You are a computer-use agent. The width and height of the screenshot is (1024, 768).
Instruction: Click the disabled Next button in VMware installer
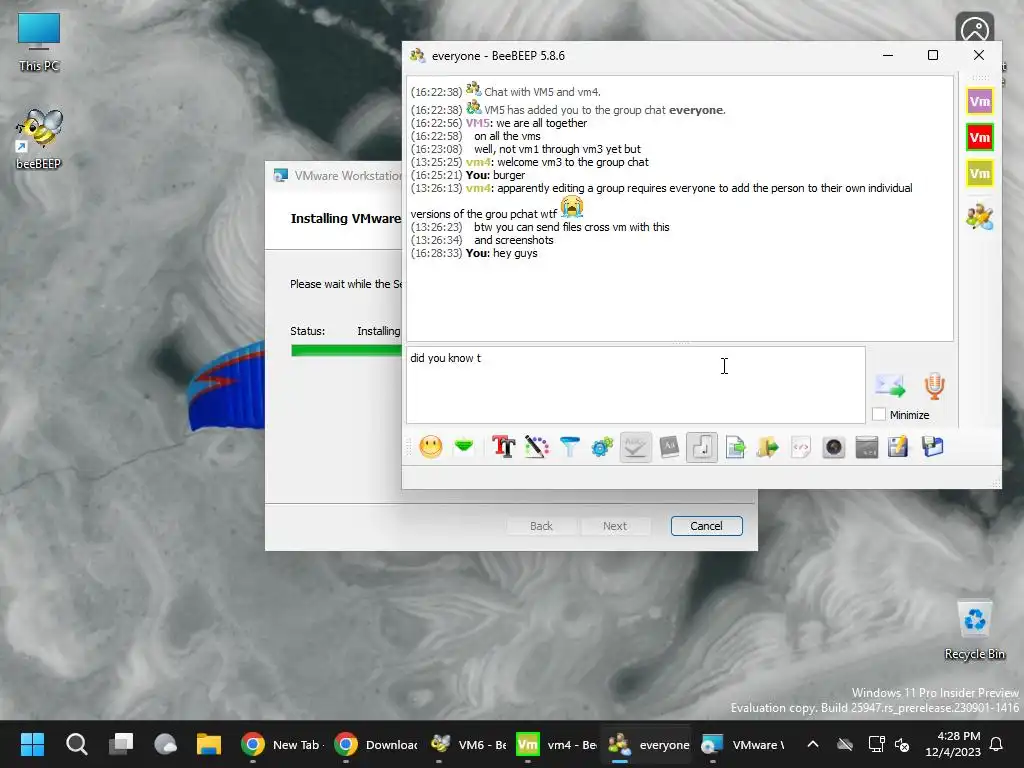coord(615,526)
